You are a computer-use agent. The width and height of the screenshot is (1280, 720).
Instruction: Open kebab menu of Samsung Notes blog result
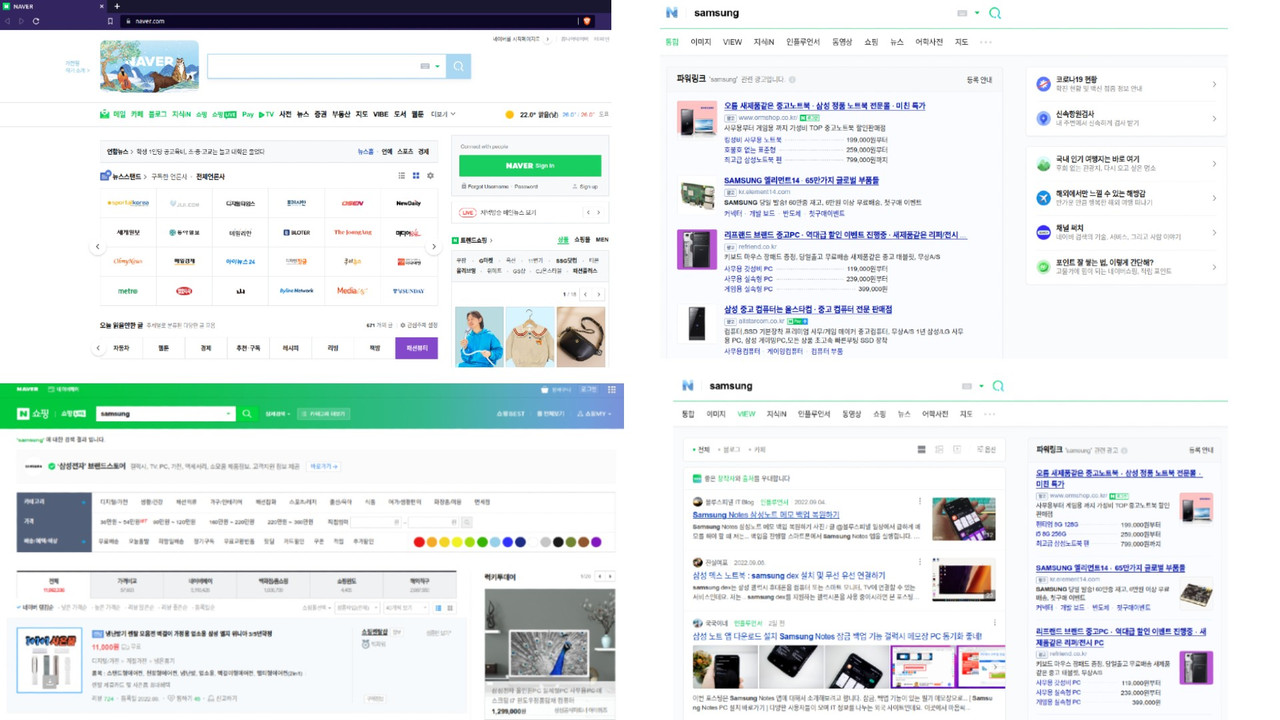click(x=920, y=502)
